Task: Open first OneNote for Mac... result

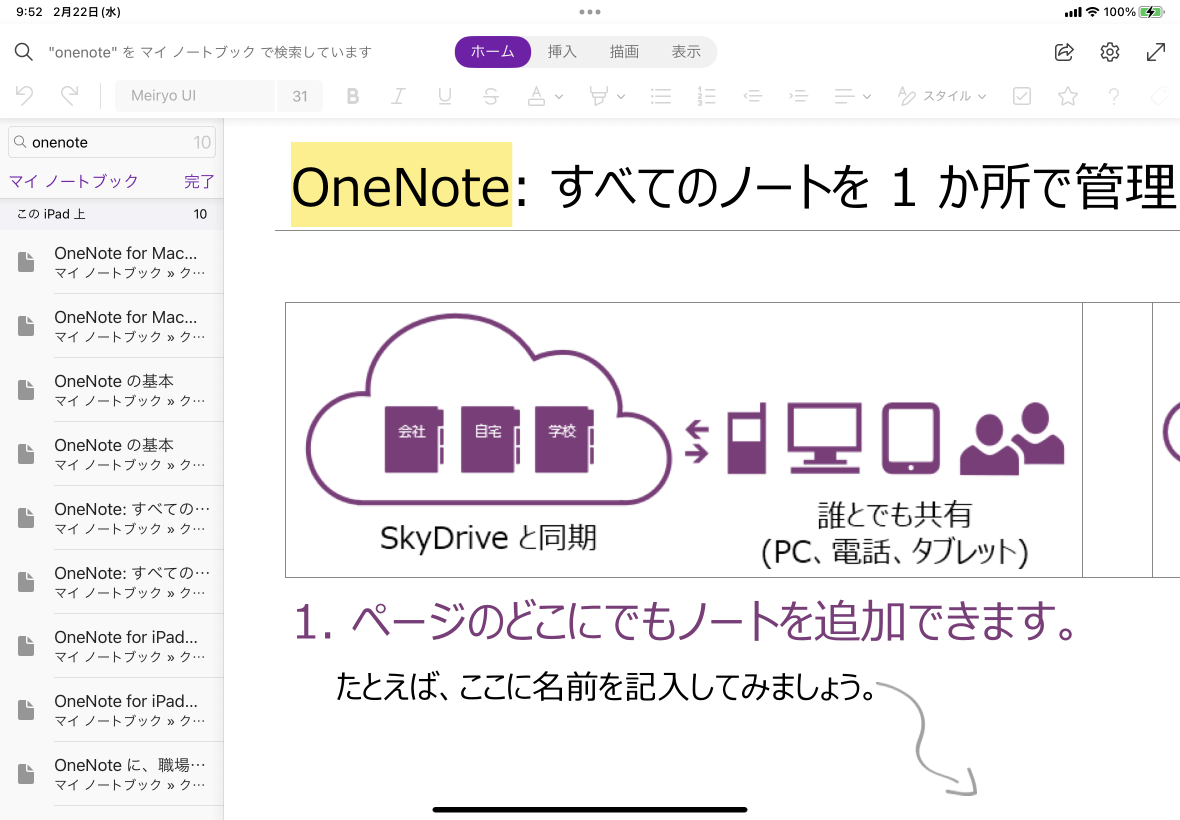Action: pyautogui.click(x=112, y=262)
